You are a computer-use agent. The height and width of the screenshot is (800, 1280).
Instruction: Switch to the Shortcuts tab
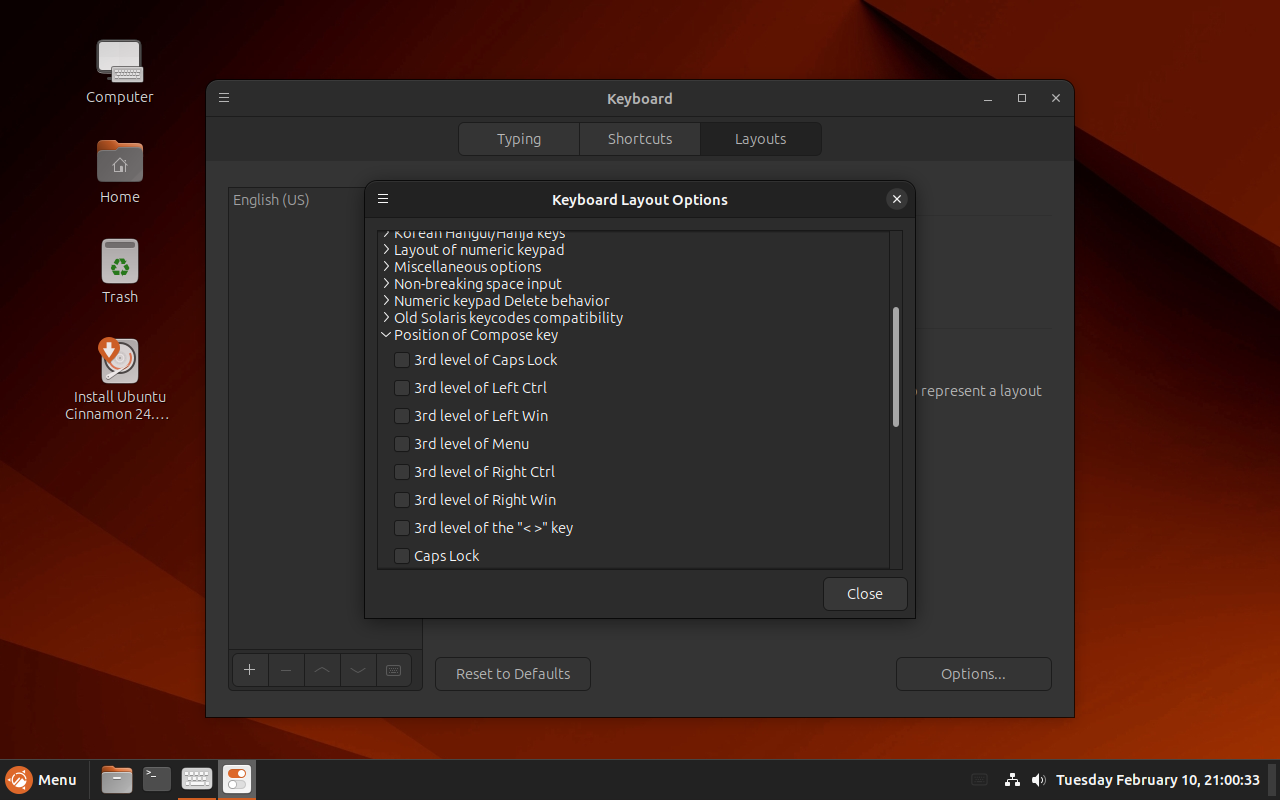(640, 139)
